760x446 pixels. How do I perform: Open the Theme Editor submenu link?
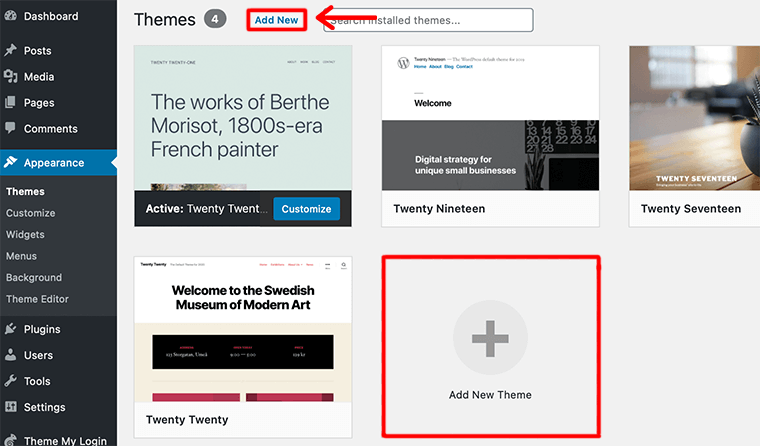pyautogui.click(x=37, y=299)
